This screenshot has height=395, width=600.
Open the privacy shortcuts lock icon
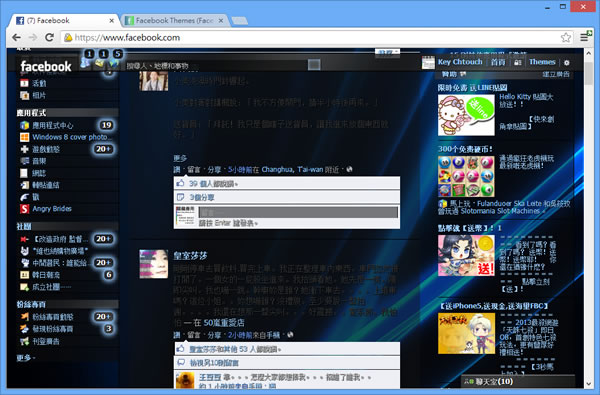click(517, 62)
